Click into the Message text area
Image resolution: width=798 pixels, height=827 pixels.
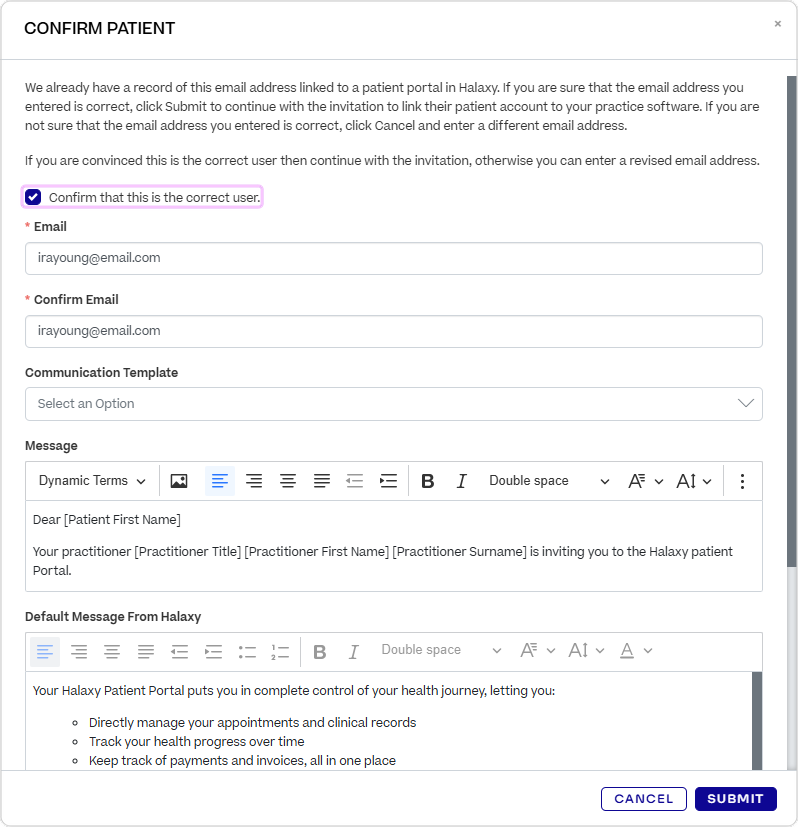[x=393, y=546]
